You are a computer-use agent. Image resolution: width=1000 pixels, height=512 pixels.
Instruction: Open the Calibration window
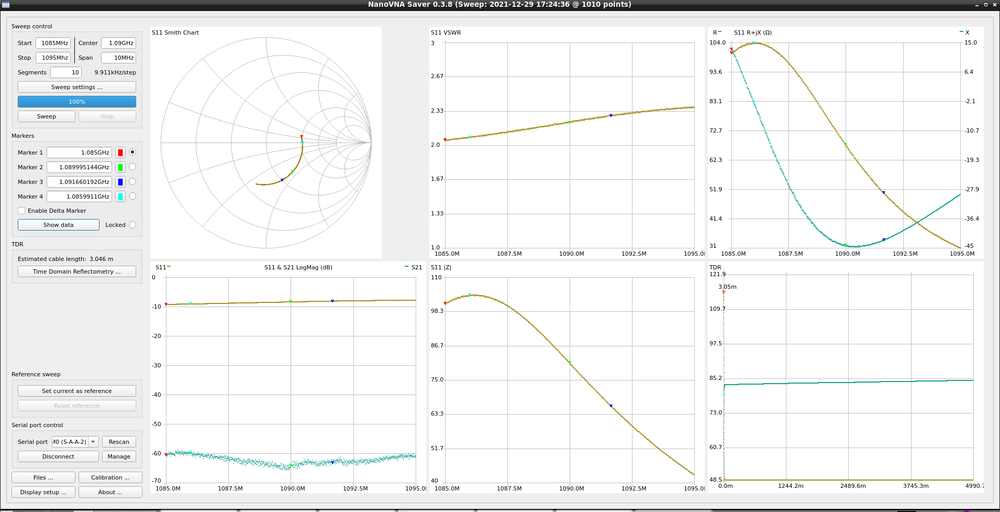[105, 478]
